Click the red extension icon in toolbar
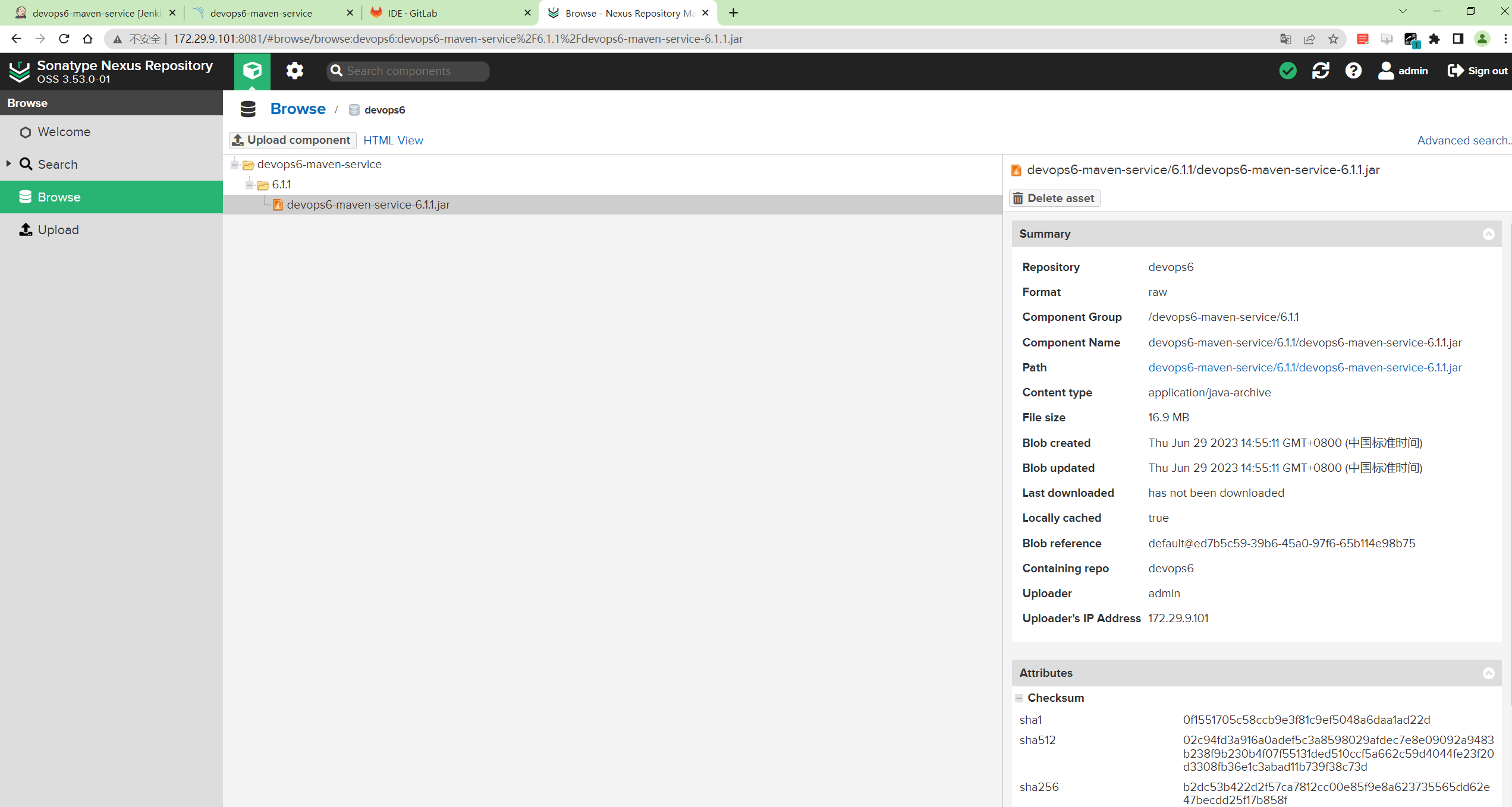Image resolution: width=1512 pixels, height=807 pixels. click(1363, 39)
